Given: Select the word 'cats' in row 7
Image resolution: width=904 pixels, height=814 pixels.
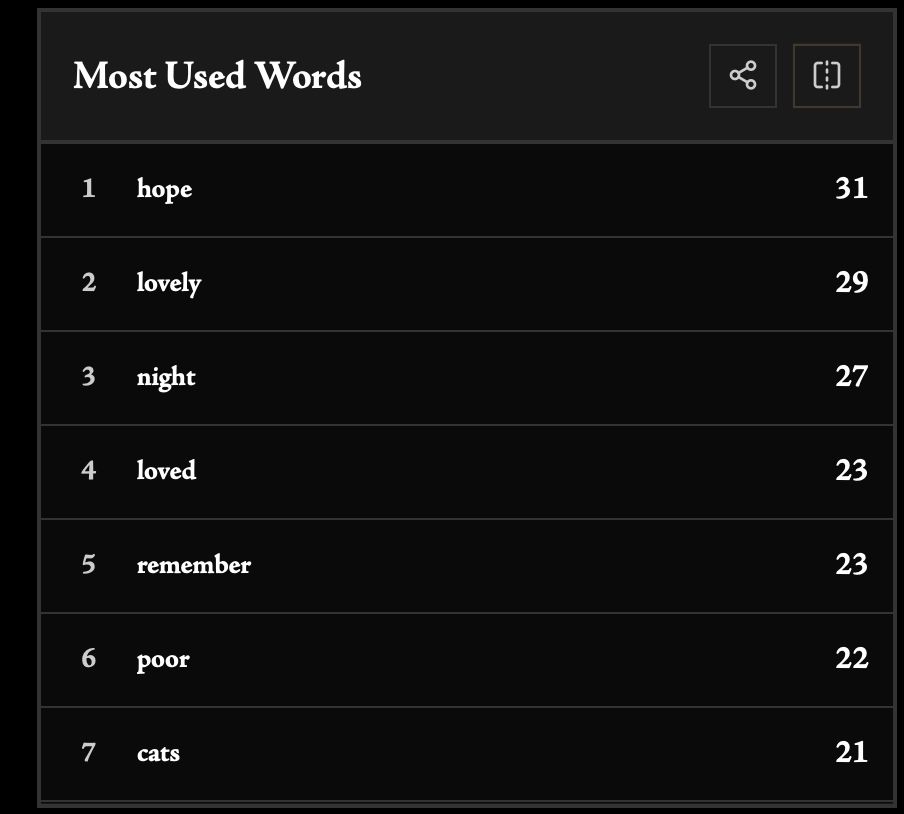Looking at the screenshot, I should [158, 752].
